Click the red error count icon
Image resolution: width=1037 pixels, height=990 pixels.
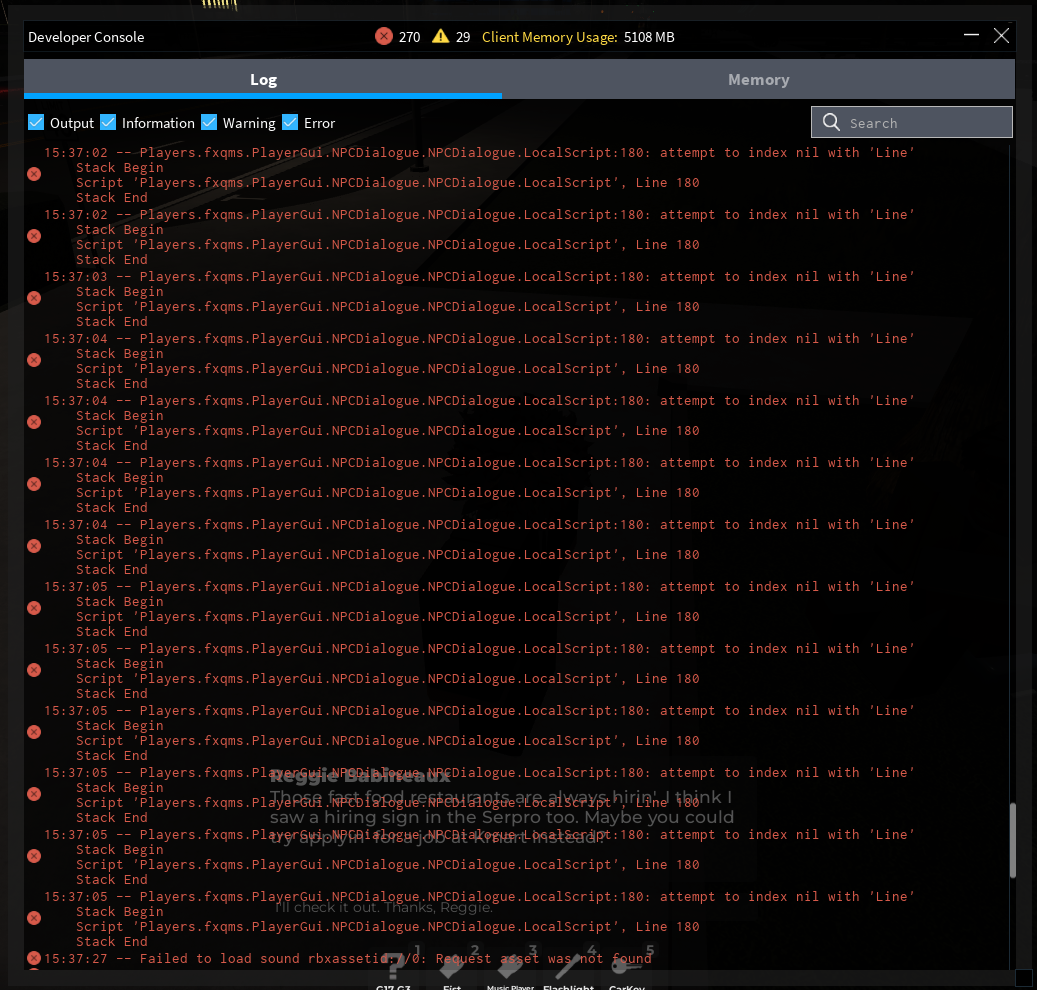(x=383, y=37)
